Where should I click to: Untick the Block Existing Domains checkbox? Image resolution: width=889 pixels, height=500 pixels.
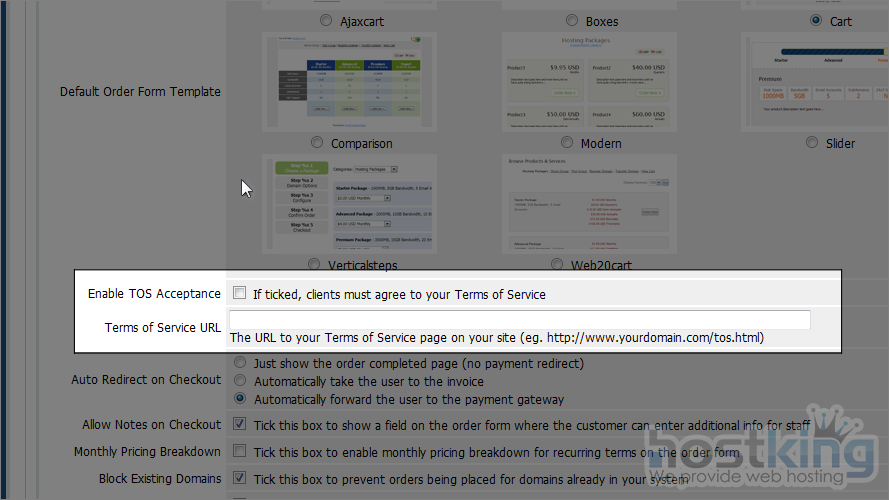click(x=240, y=479)
